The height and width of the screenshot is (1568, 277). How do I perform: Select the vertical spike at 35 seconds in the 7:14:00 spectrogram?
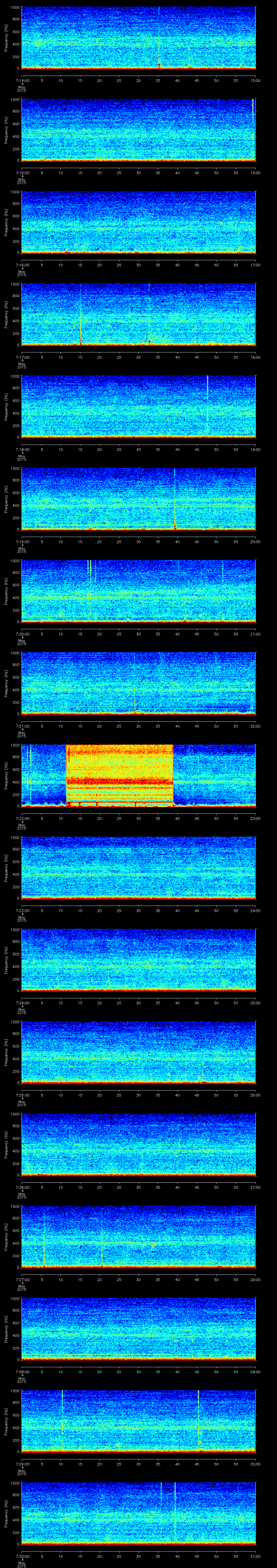click(x=158, y=38)
